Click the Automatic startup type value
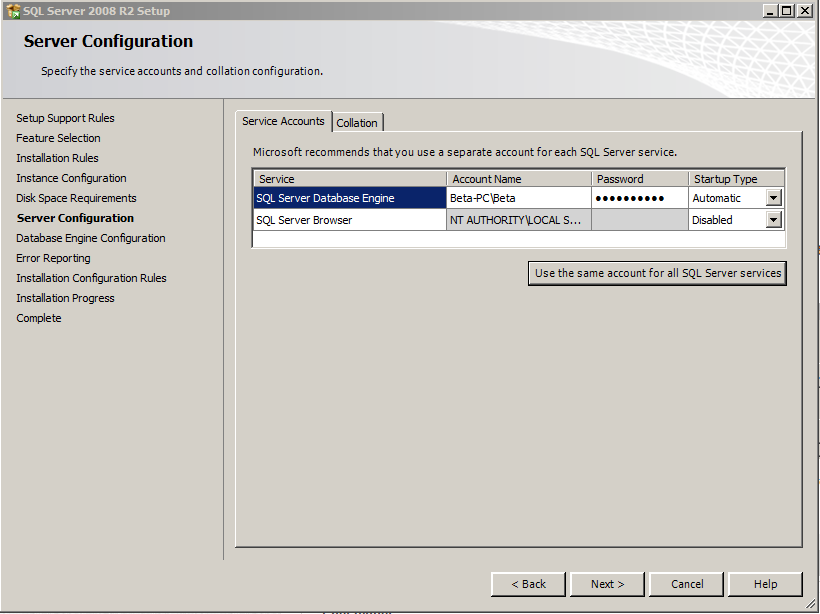Viewport: 820px width, 614px height. pyautogui.click(x=716, y=198)
